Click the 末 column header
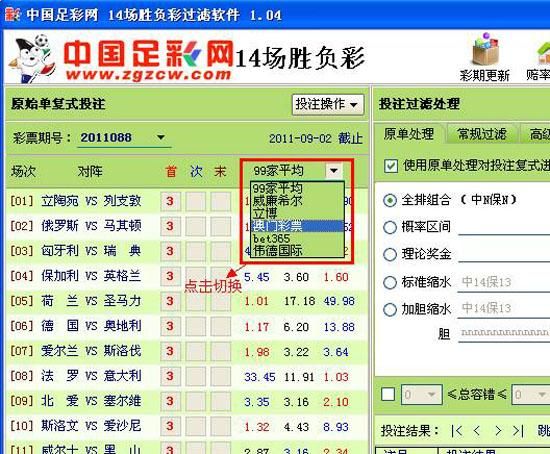550x454 pixels. (x=220, y=172)
